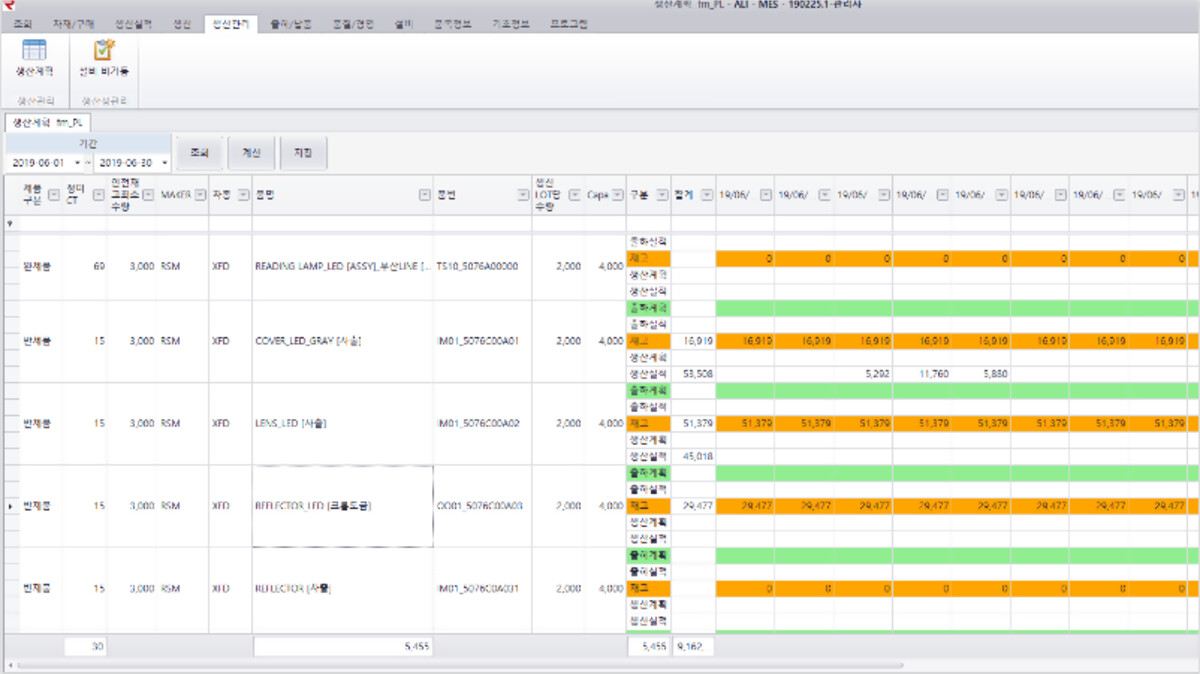Click the red application logo icon

tap(8, 6)
